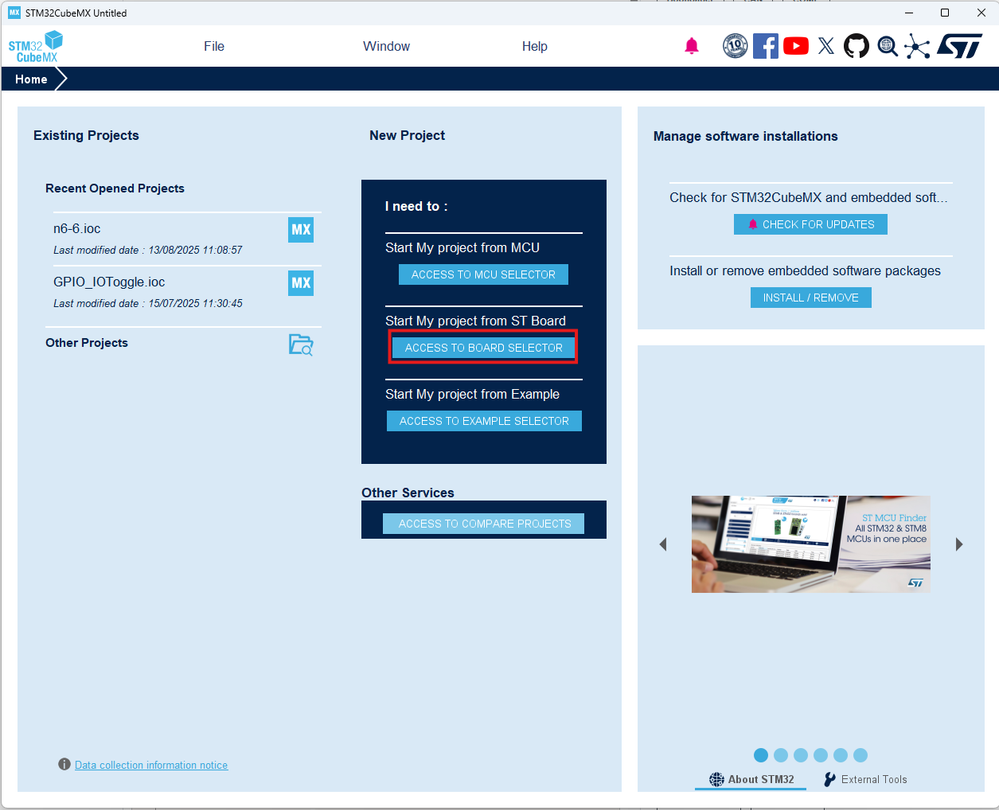999x810 pixels.
Task: Click GPIO_IOToggle.ioc last modified date line
Action: point(148,304)
